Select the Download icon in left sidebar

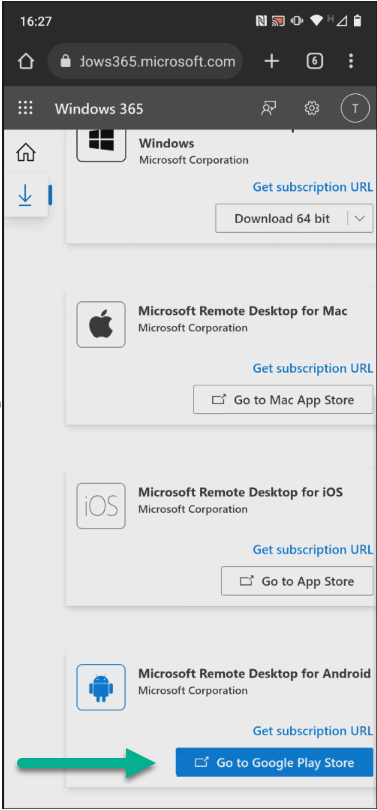[25, 195]
